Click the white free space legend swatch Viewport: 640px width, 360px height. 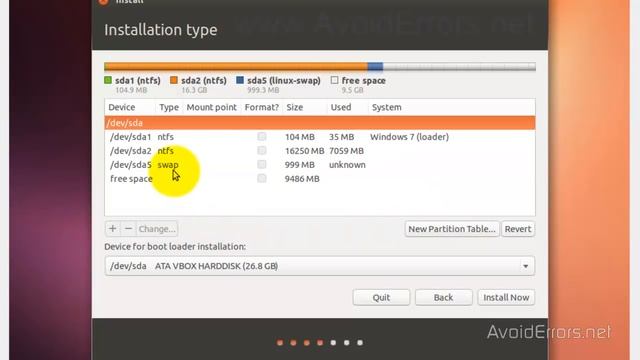[x=334, y=80]
